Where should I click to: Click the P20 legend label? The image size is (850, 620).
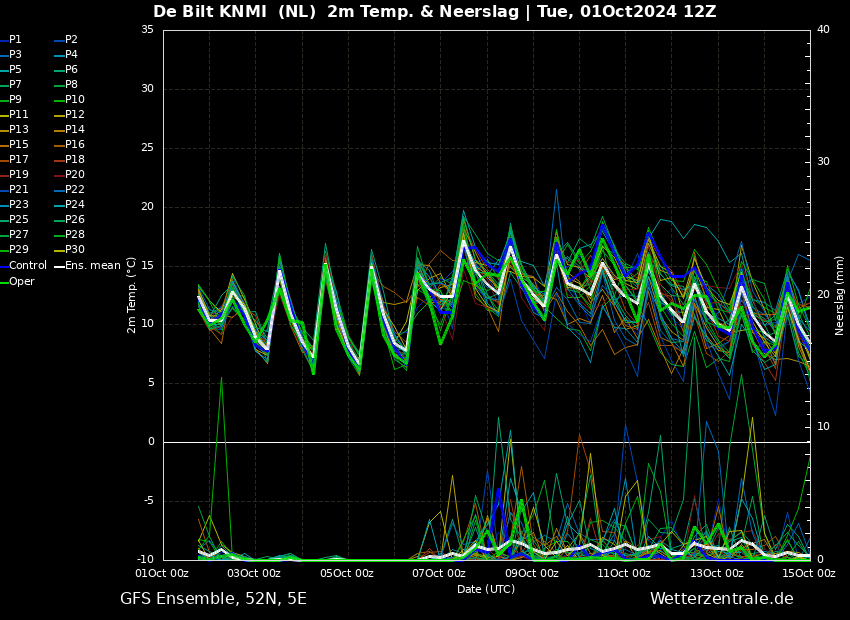(74, 175)
